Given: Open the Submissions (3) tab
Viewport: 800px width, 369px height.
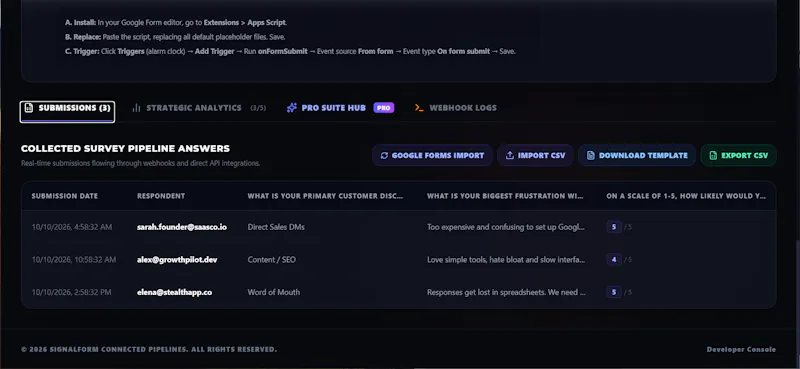Looking at the screenshot, I should point(67,111).
